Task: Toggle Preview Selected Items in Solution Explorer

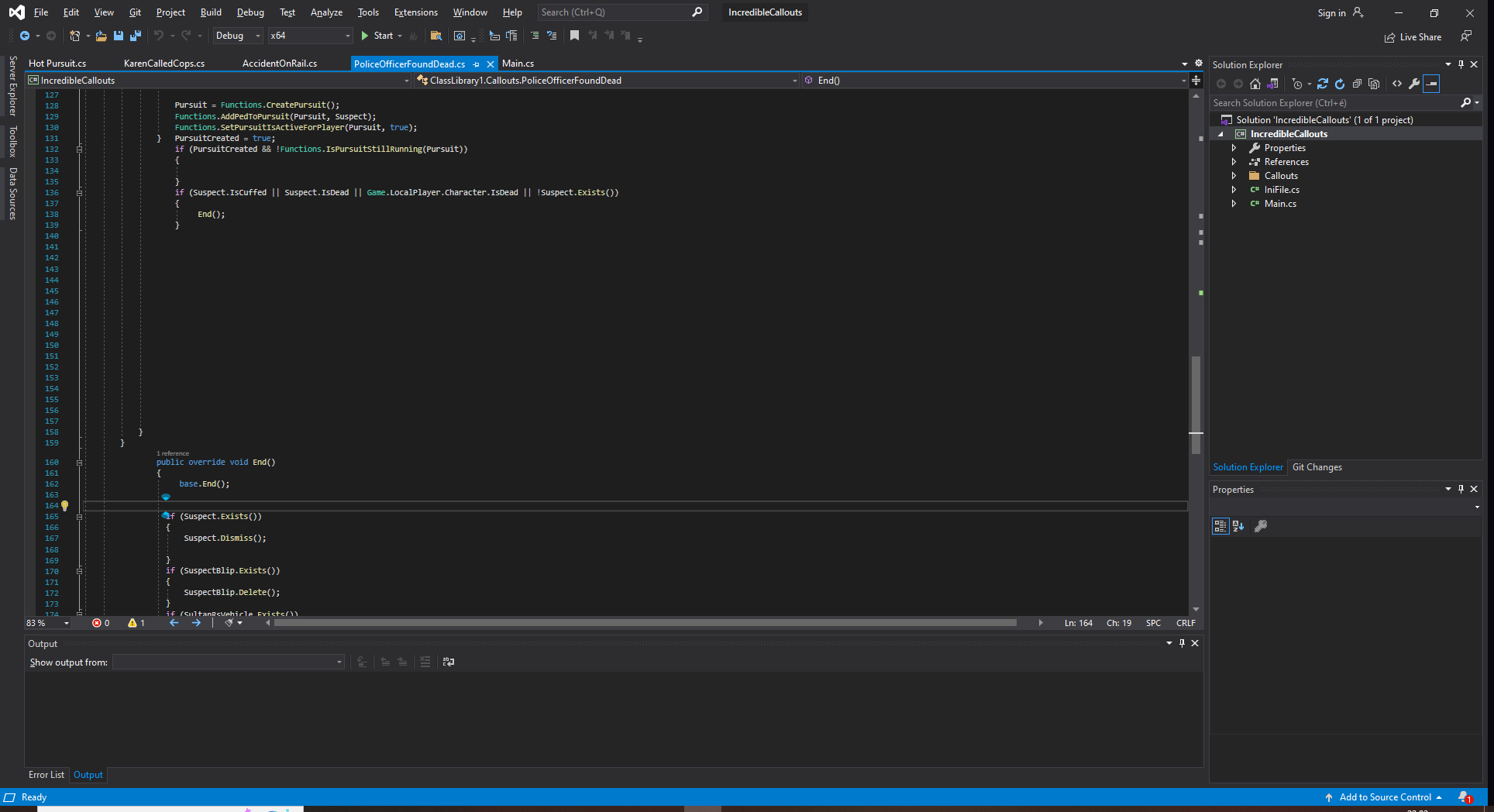Action: pos(1431,84)
